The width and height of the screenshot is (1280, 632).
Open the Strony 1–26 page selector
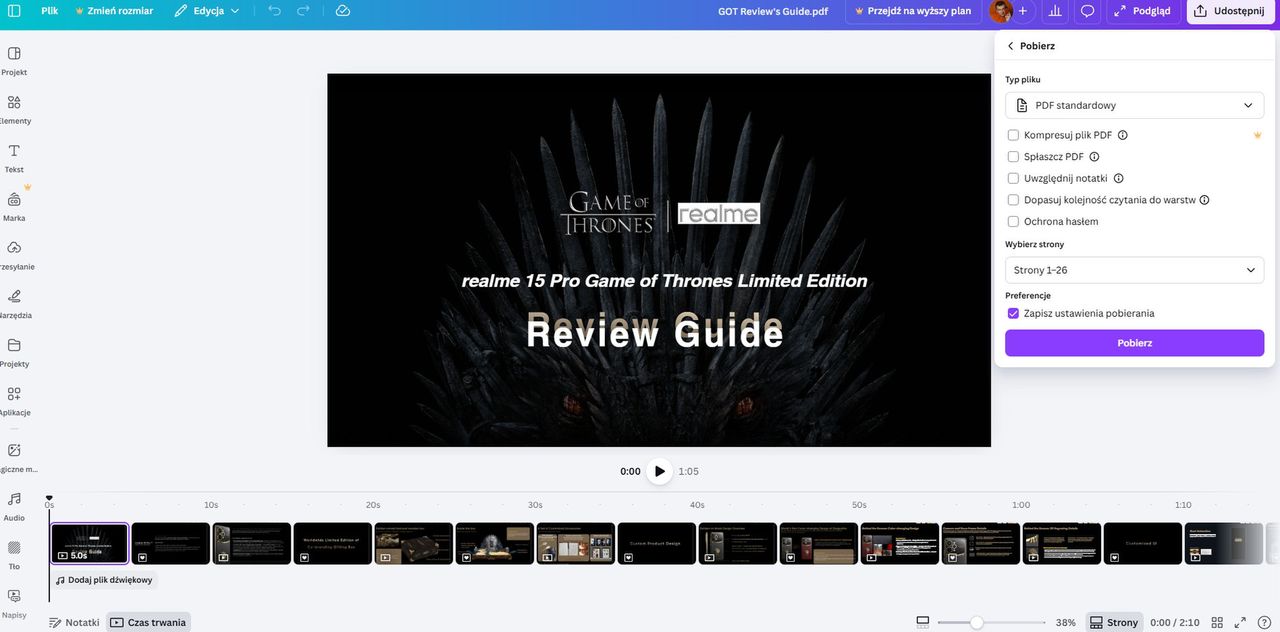tap(1134, 270)
